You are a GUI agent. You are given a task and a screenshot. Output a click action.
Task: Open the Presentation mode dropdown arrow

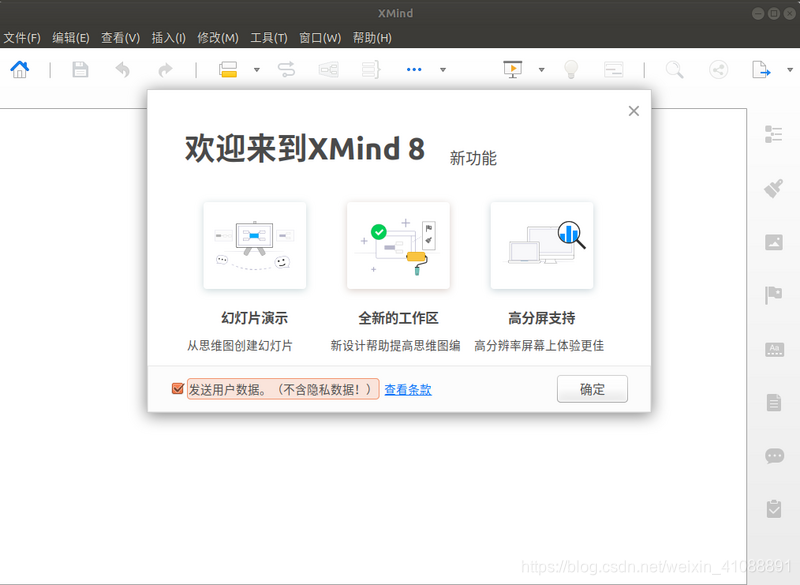pyautogui.click(x=541, y=70)
